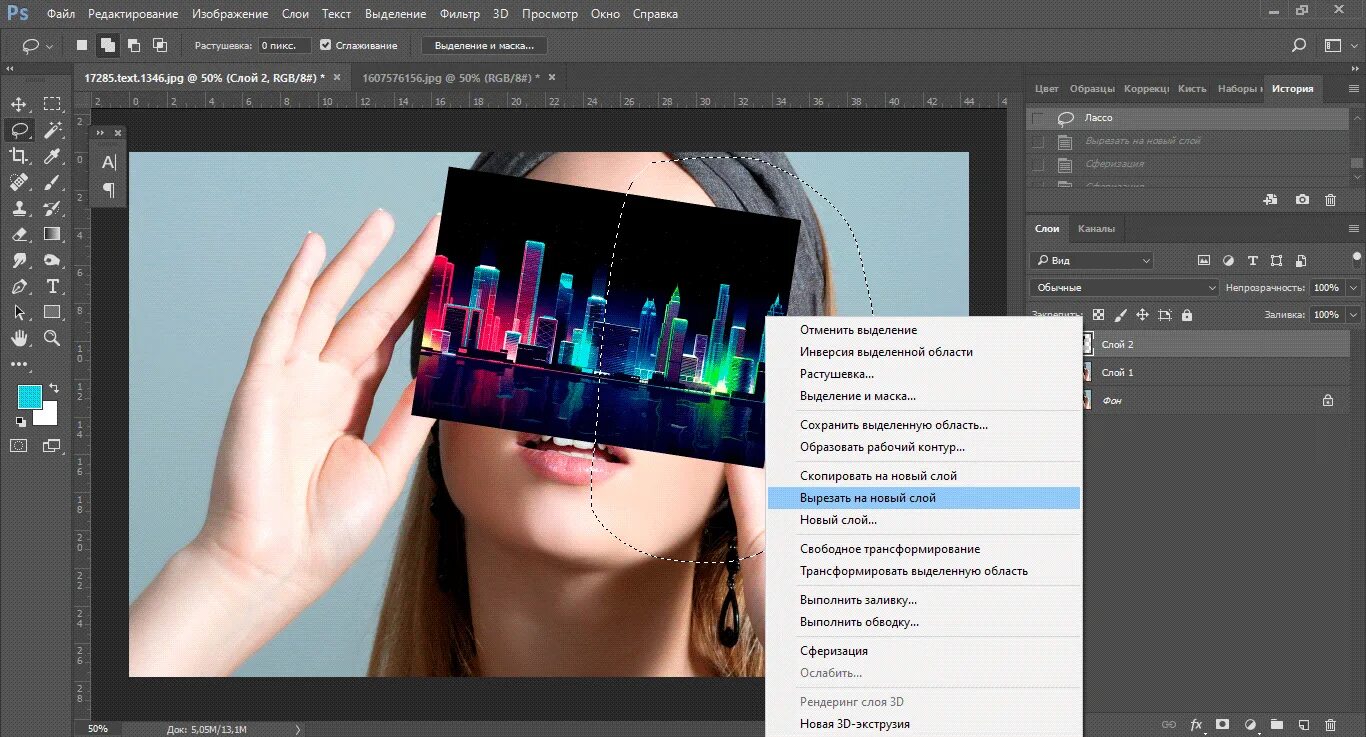Image resolution: width=1366 pixels, height=737 pixels.
Task: Click the trash icon in Layers panel
Action: pos(1330,724)
